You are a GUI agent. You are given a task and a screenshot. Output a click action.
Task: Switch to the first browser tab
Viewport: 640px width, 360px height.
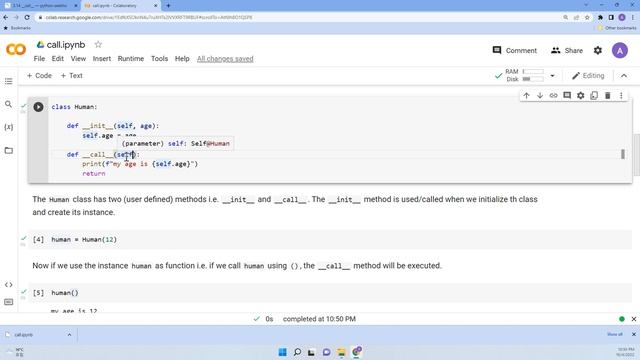coord(40,6)
